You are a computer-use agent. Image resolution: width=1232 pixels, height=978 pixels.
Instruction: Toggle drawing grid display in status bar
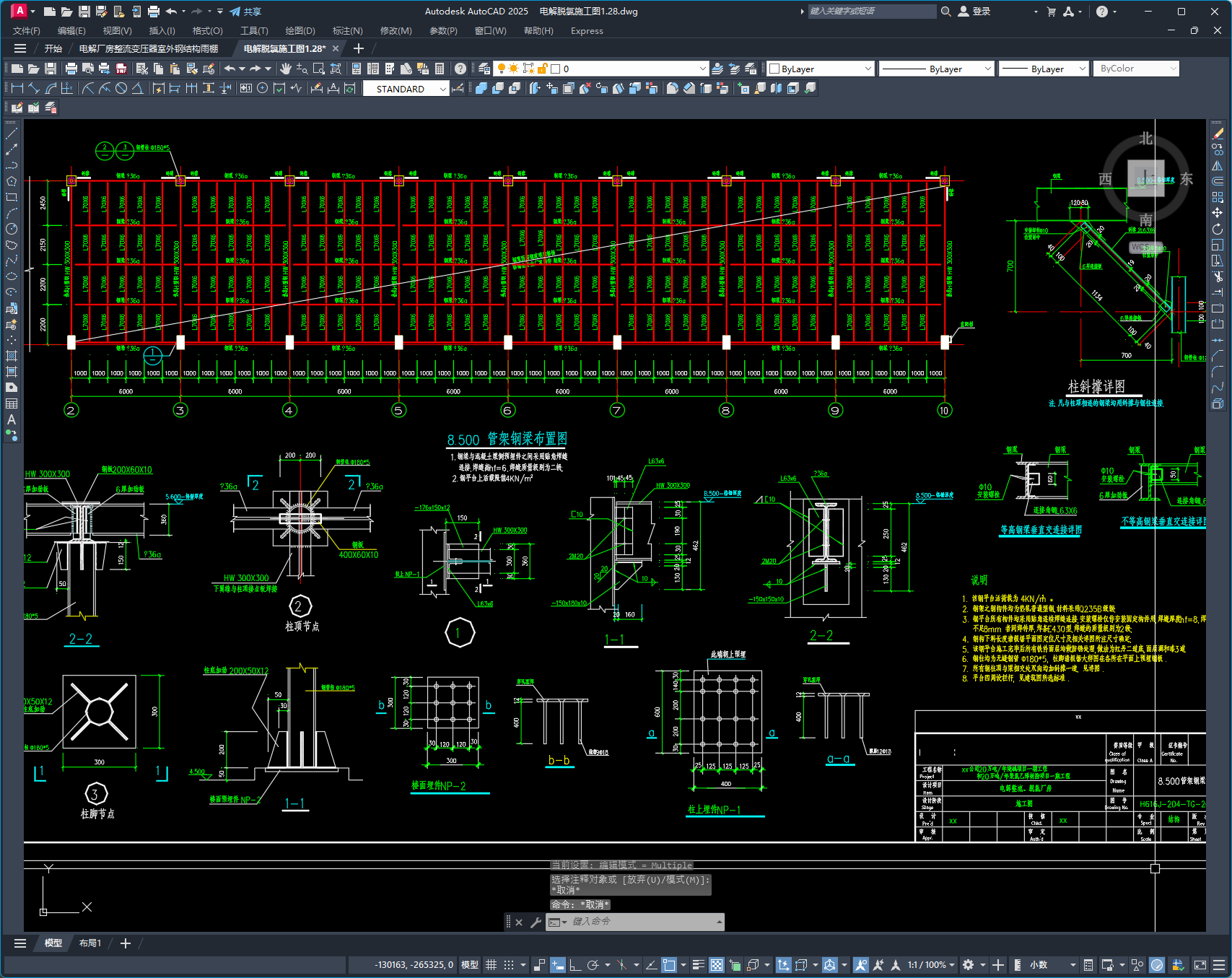492,965
